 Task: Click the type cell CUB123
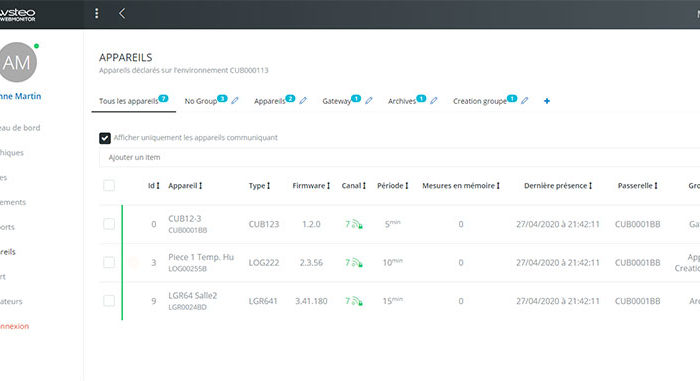coord(264,224)
